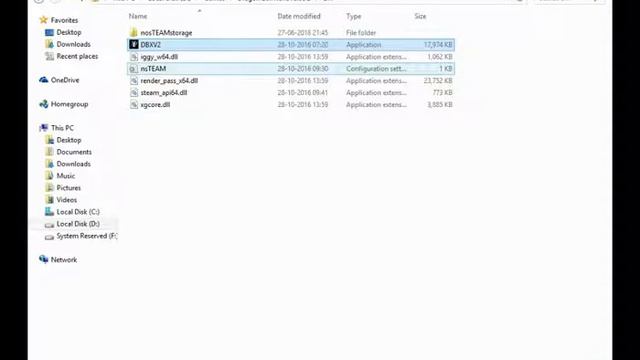Click the File folder type of nosTEAMstorage
640x360 pixels.
click(x=361, y=33)
